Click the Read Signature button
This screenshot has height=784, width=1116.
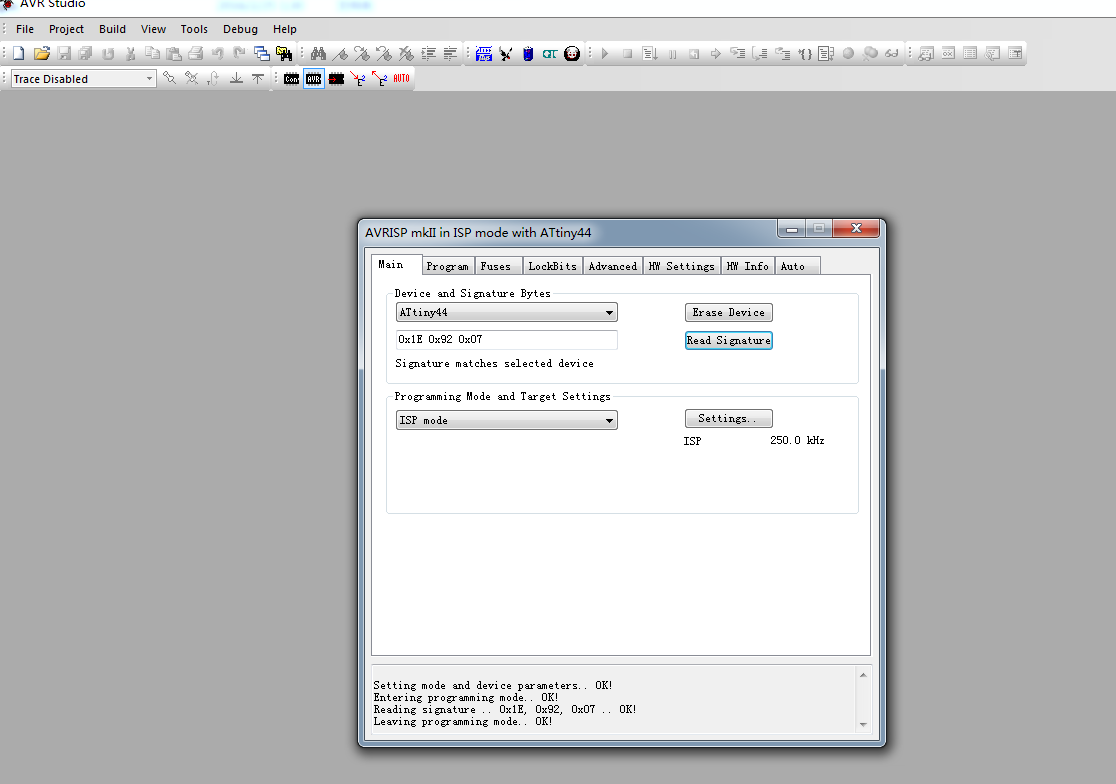(x=729, y=341)
